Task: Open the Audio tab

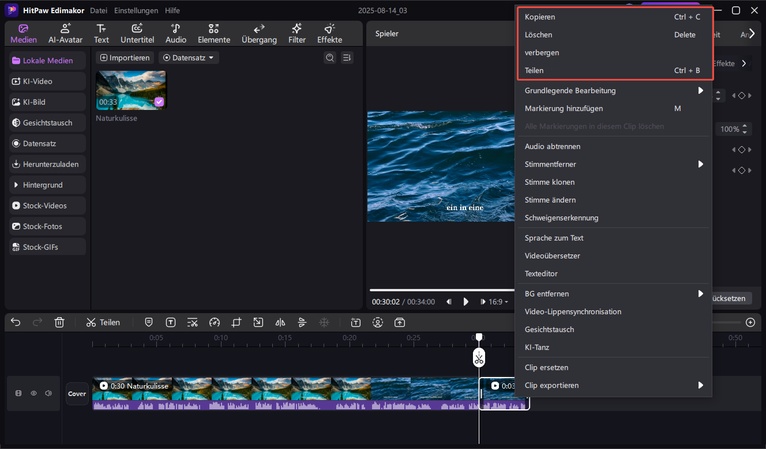Action: [x=175, y=34]
